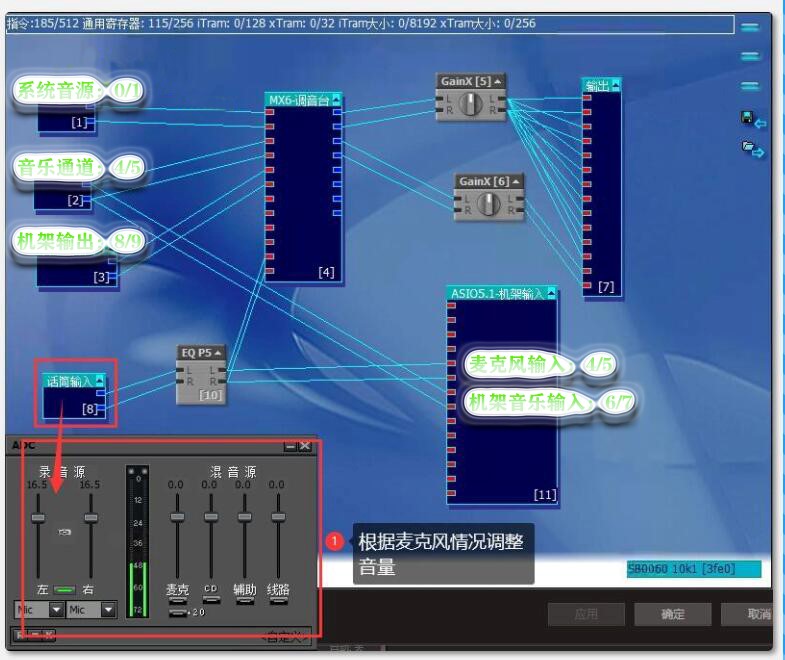The width and height of the screenshot is (785, 660).
Task: Click the 录音源 heading in ADC
Action: coord(62,472)
